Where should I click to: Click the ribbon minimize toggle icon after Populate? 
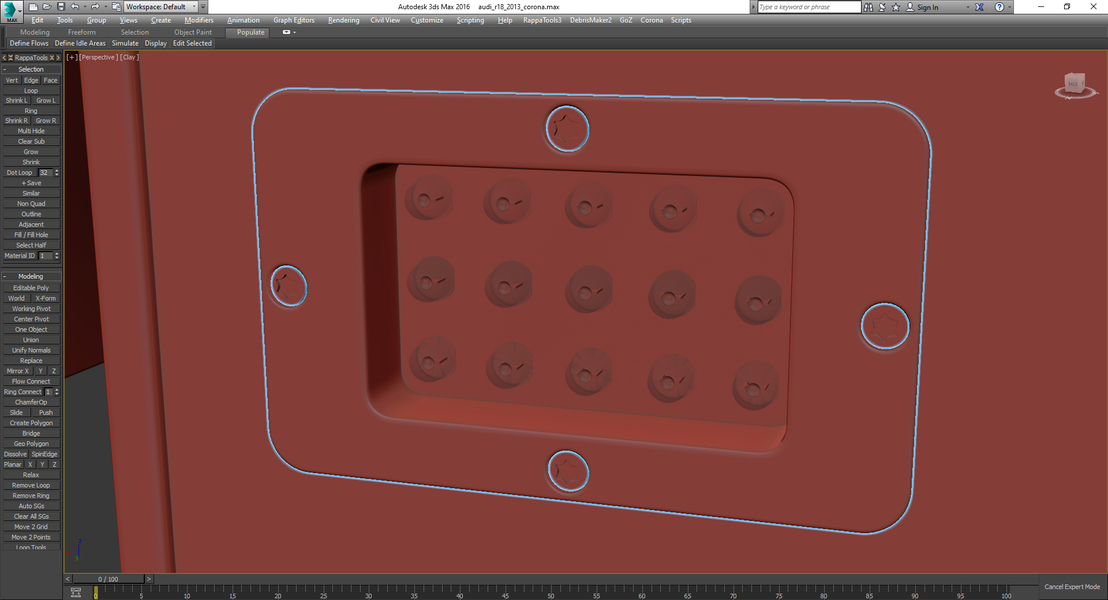pos(288,32)
